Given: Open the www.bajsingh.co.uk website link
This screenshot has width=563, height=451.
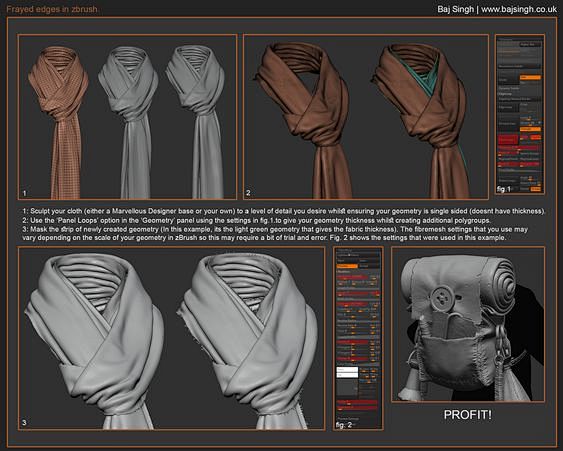Looking at the screenshot, I should pos(519,9).
